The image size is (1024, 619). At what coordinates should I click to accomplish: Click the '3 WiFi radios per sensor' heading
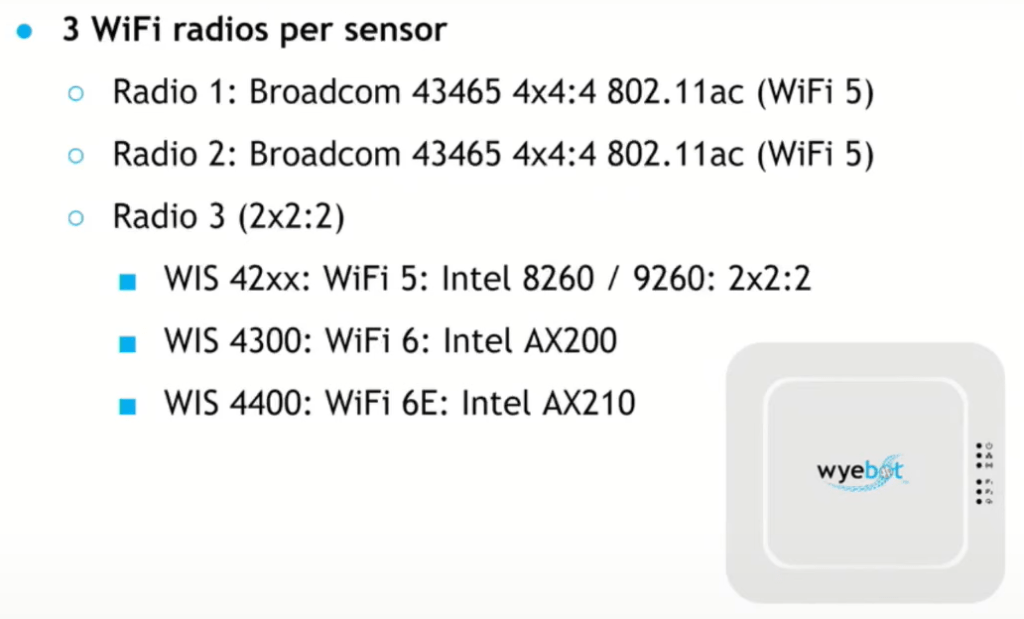[254, 30]
